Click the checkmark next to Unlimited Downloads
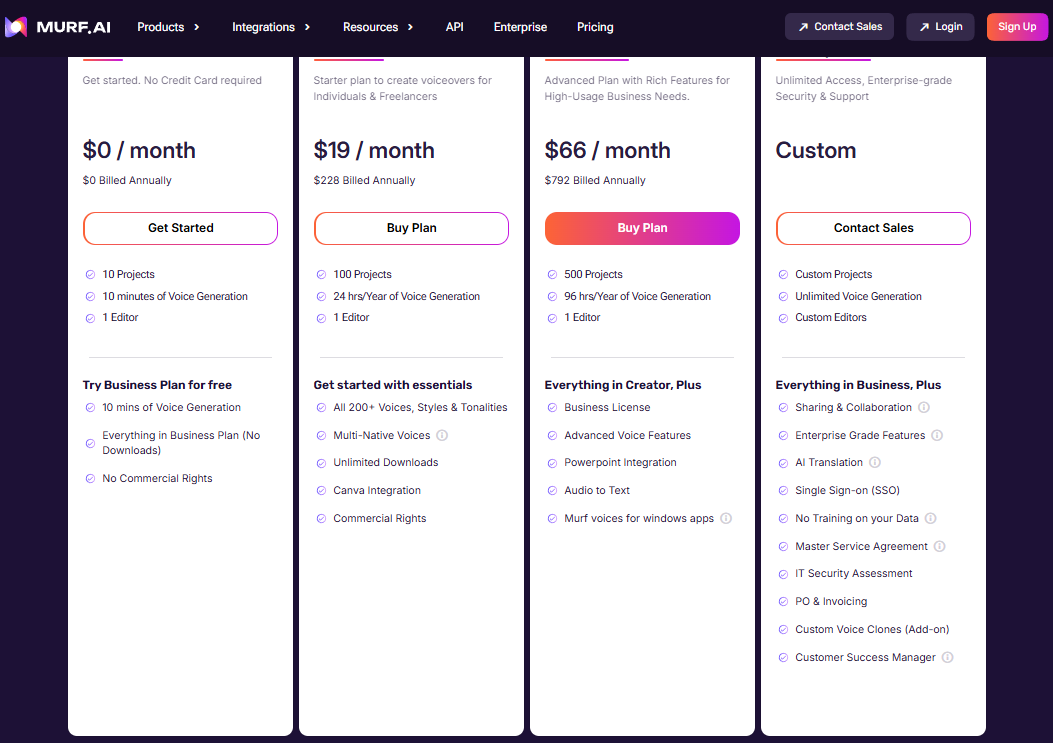This screenshot has width=1053, height=743. [x=320, y=462]
